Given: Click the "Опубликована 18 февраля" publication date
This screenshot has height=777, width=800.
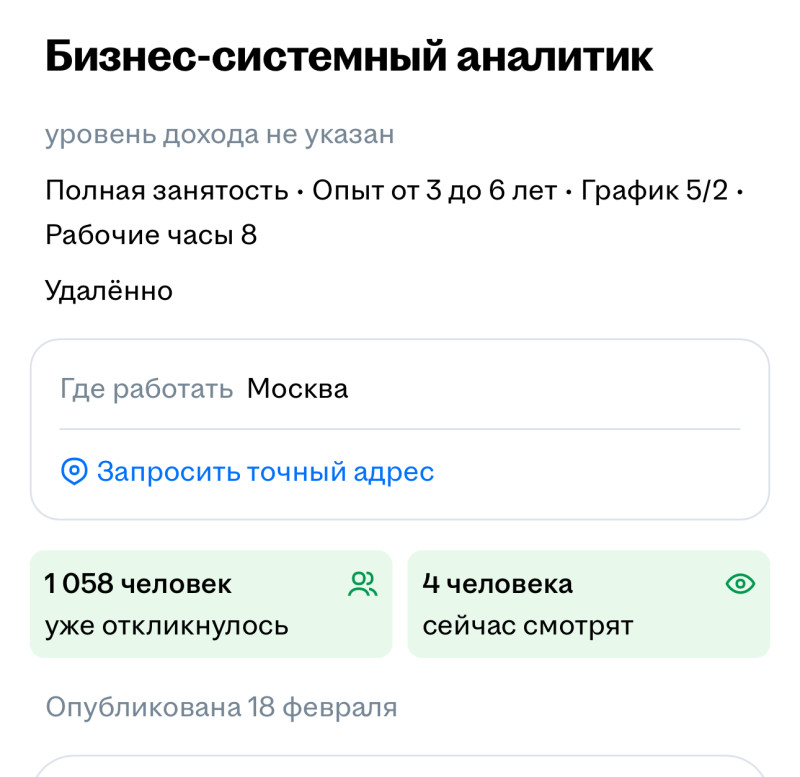Looking at the screenshot, I should click(x=221, y=708).
